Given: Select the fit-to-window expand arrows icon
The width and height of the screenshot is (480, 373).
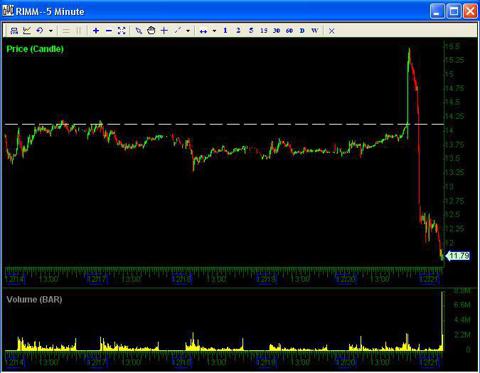Looking at the screenshot, I should click(x=122, y=31).
